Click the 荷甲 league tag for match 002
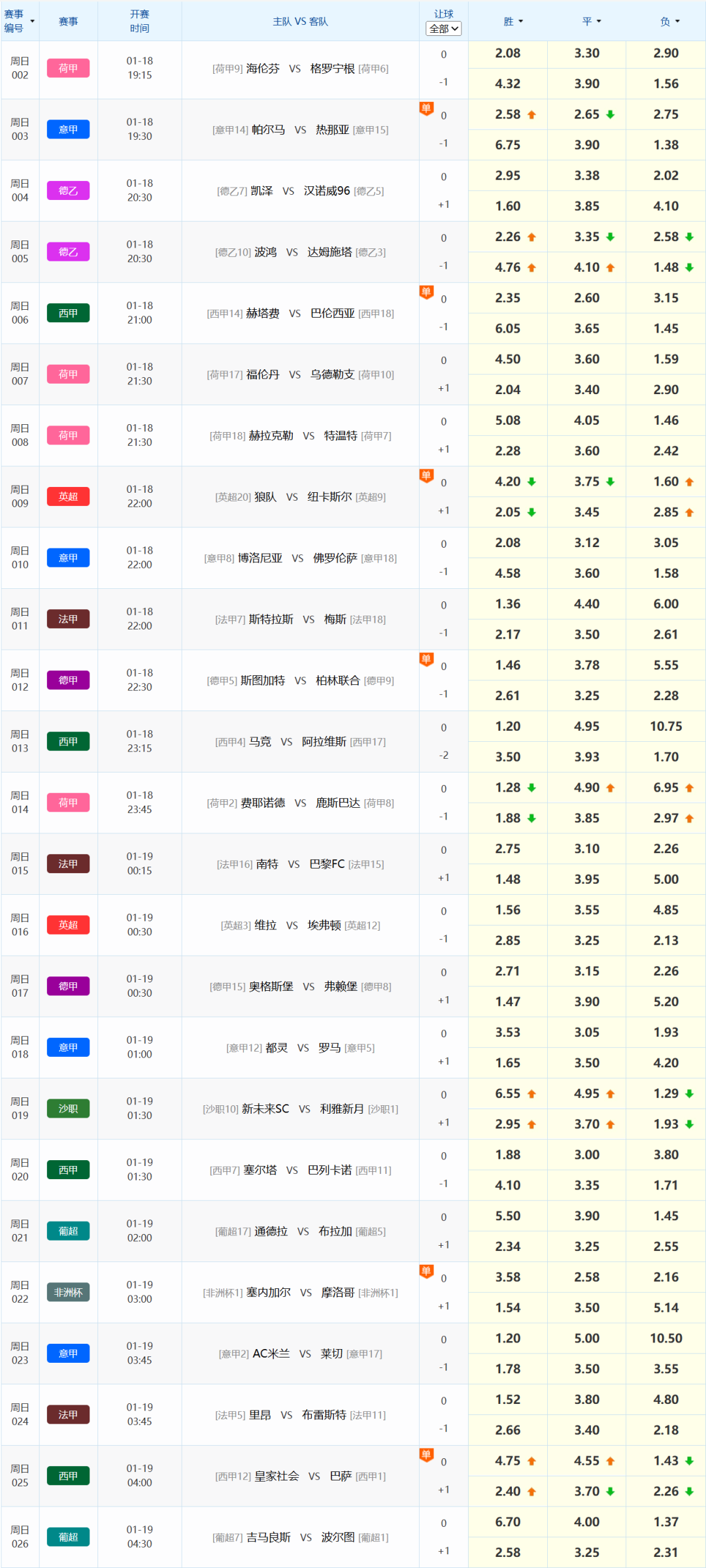Viewport: 706px width, 1568px height. 68,68
